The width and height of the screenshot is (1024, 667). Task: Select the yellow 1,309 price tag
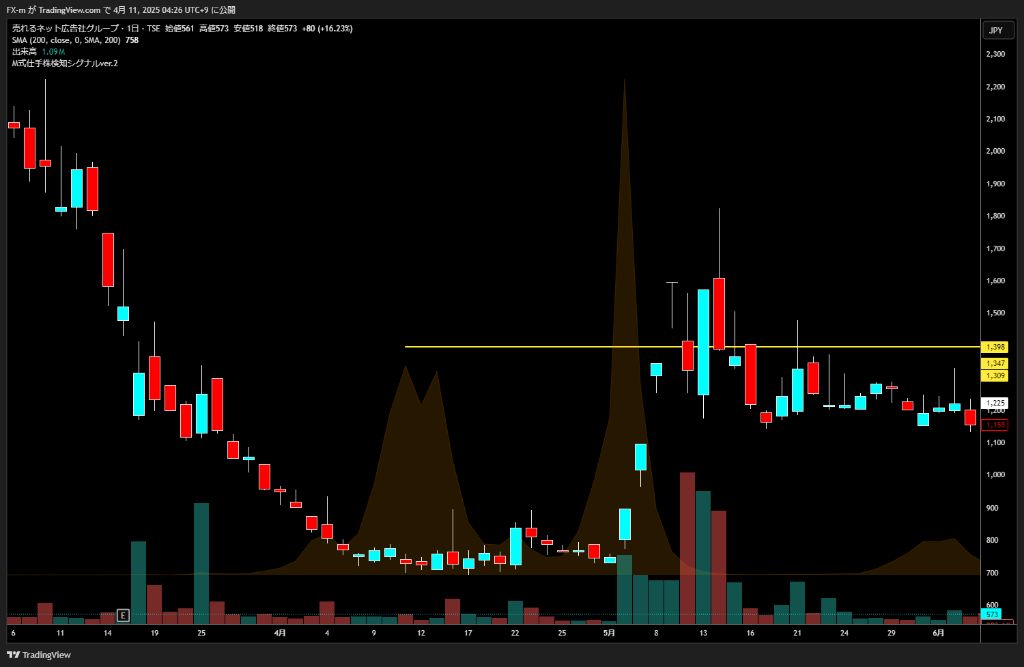click(x=995, y=376)
